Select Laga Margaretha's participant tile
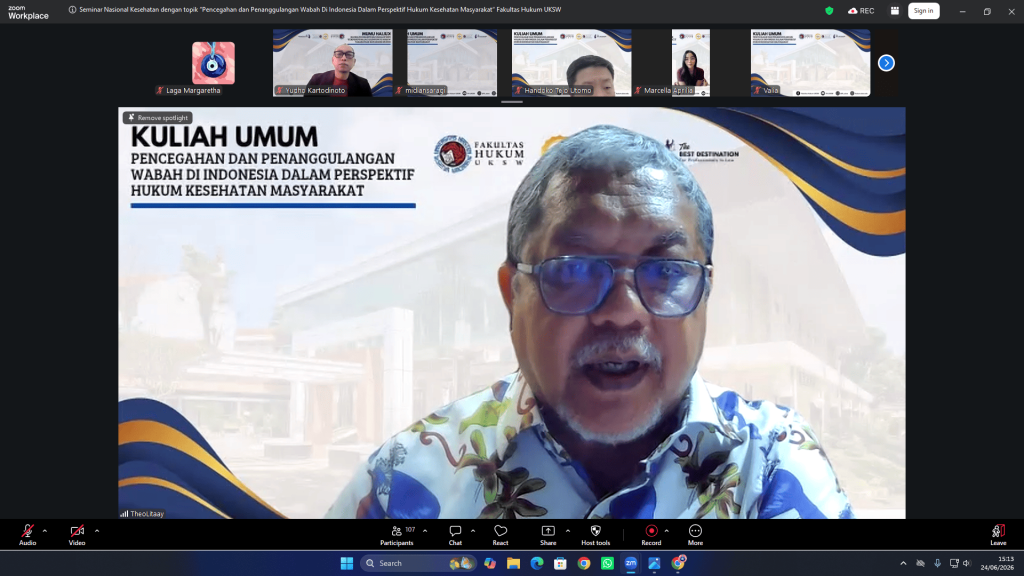This screenshot has height=576, width=1024. pyautogui.click(x=214, y=63)
